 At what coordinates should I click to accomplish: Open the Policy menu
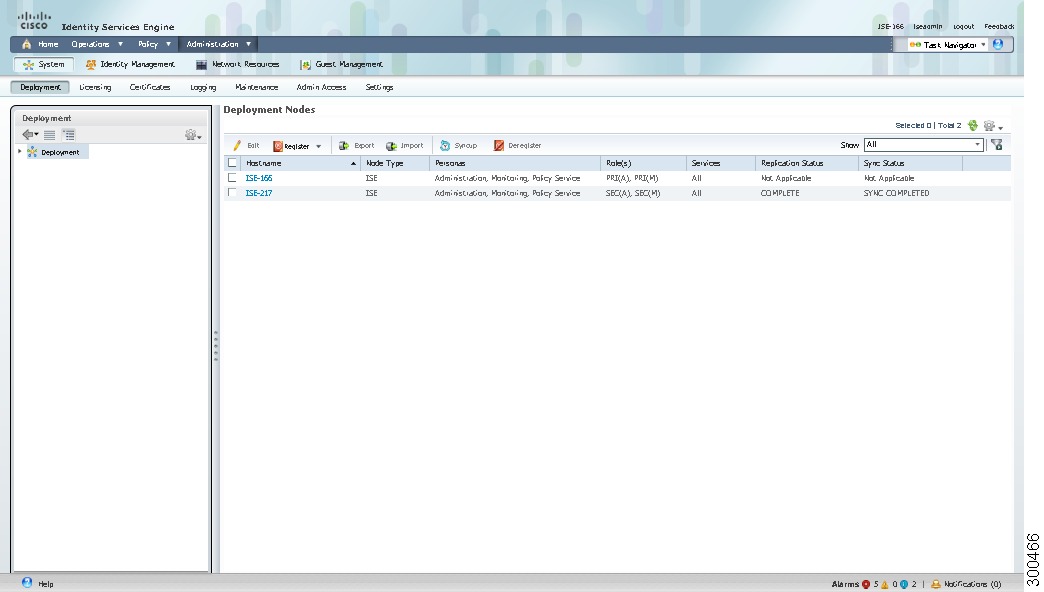[x=154, y=45]
